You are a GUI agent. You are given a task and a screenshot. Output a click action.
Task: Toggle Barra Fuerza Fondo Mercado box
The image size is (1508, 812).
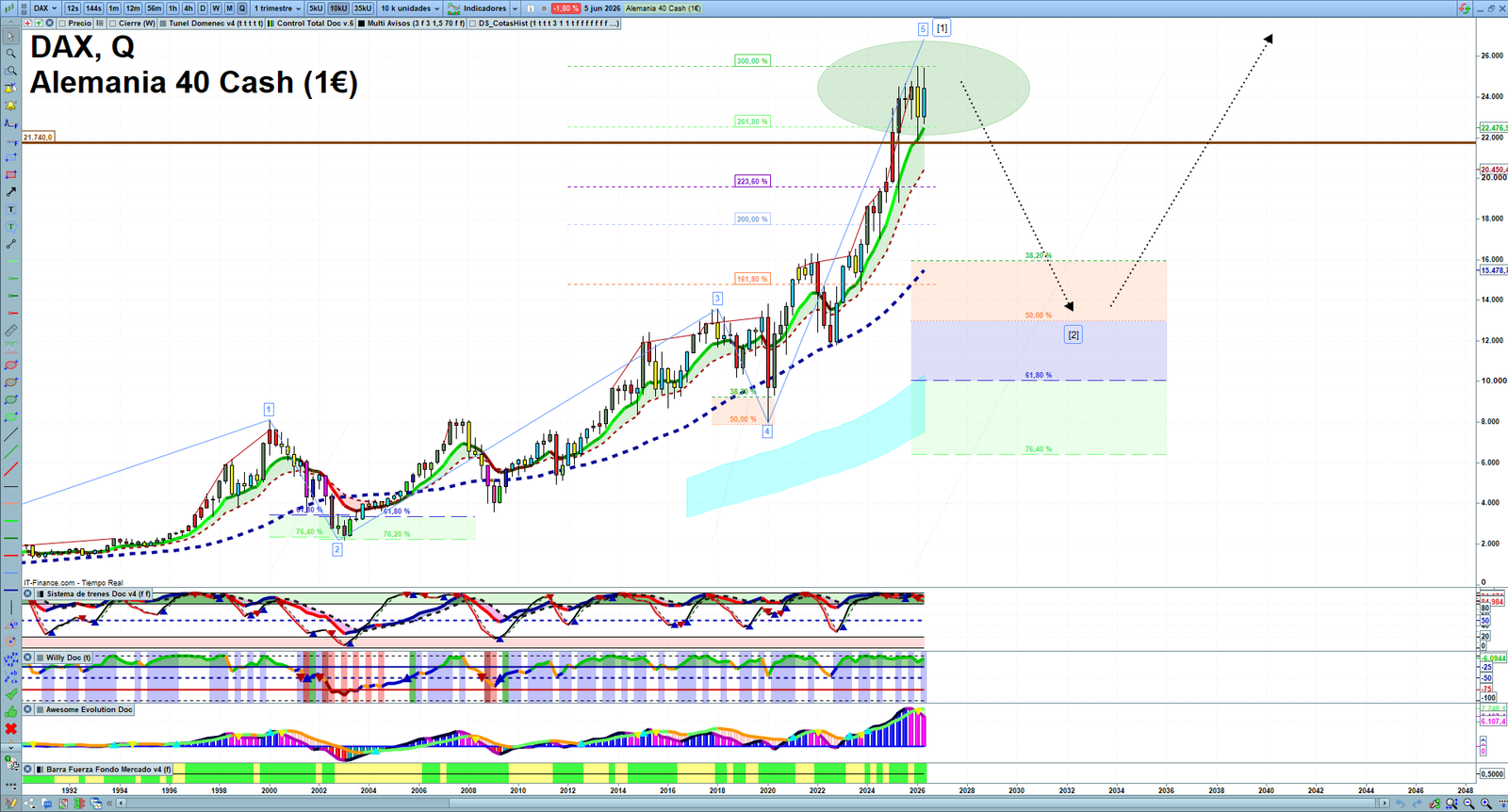pyautogui.click(x=41, y=769)
